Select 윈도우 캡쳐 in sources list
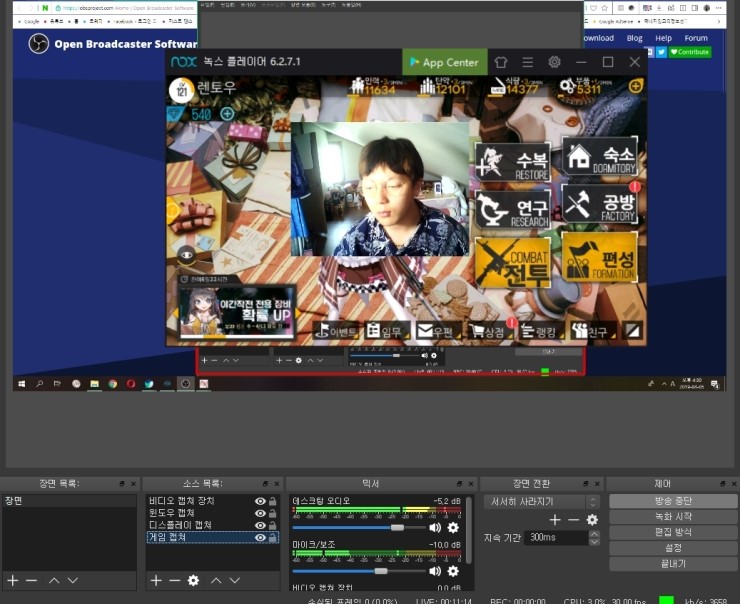This screenshot has height=604, width=740. [x=172, y=513]
